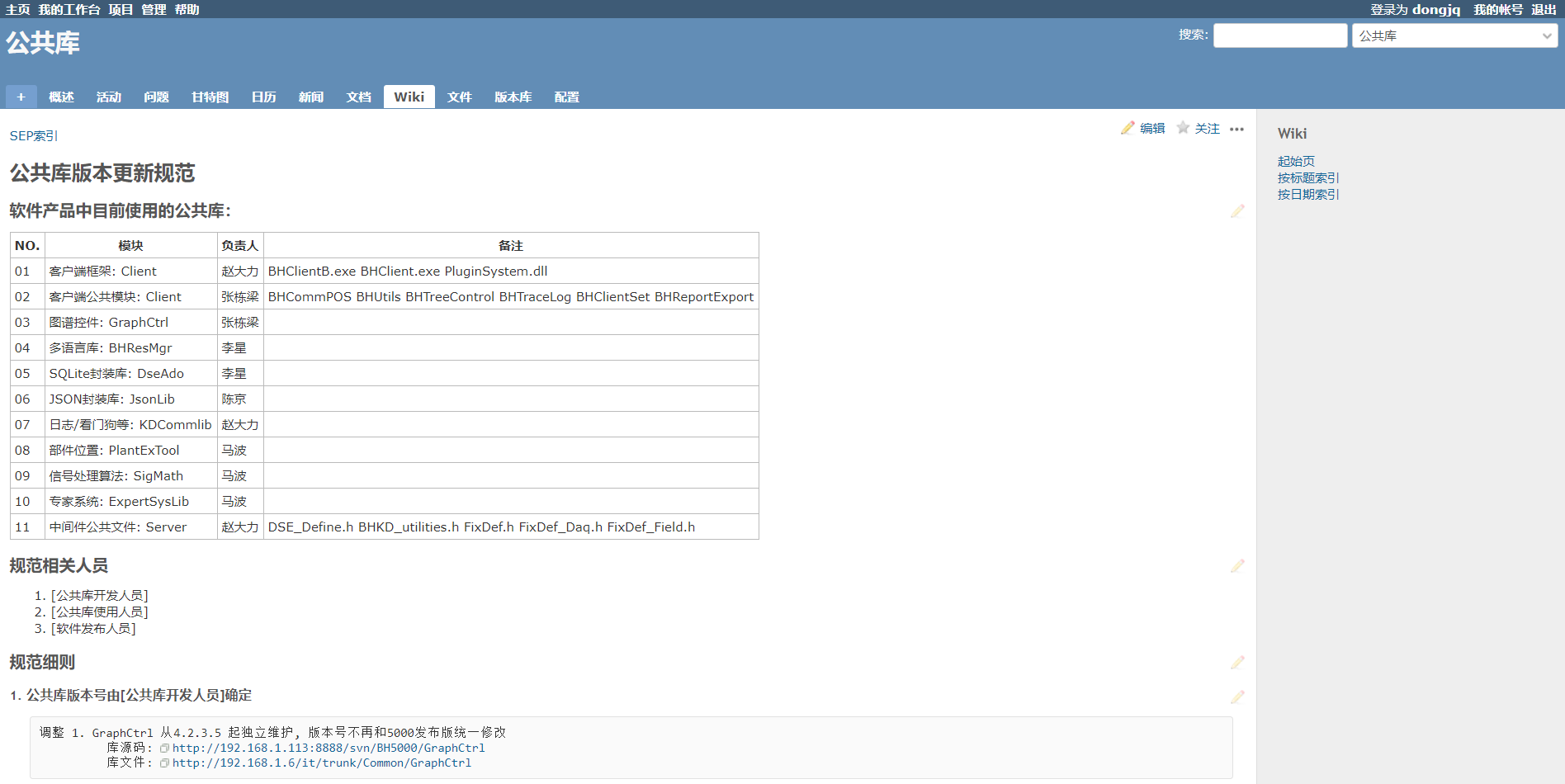Open 按标题索引 in Wiki sidebar
The width and height of the screenshot is (1565, 784).
[1307, 178]
